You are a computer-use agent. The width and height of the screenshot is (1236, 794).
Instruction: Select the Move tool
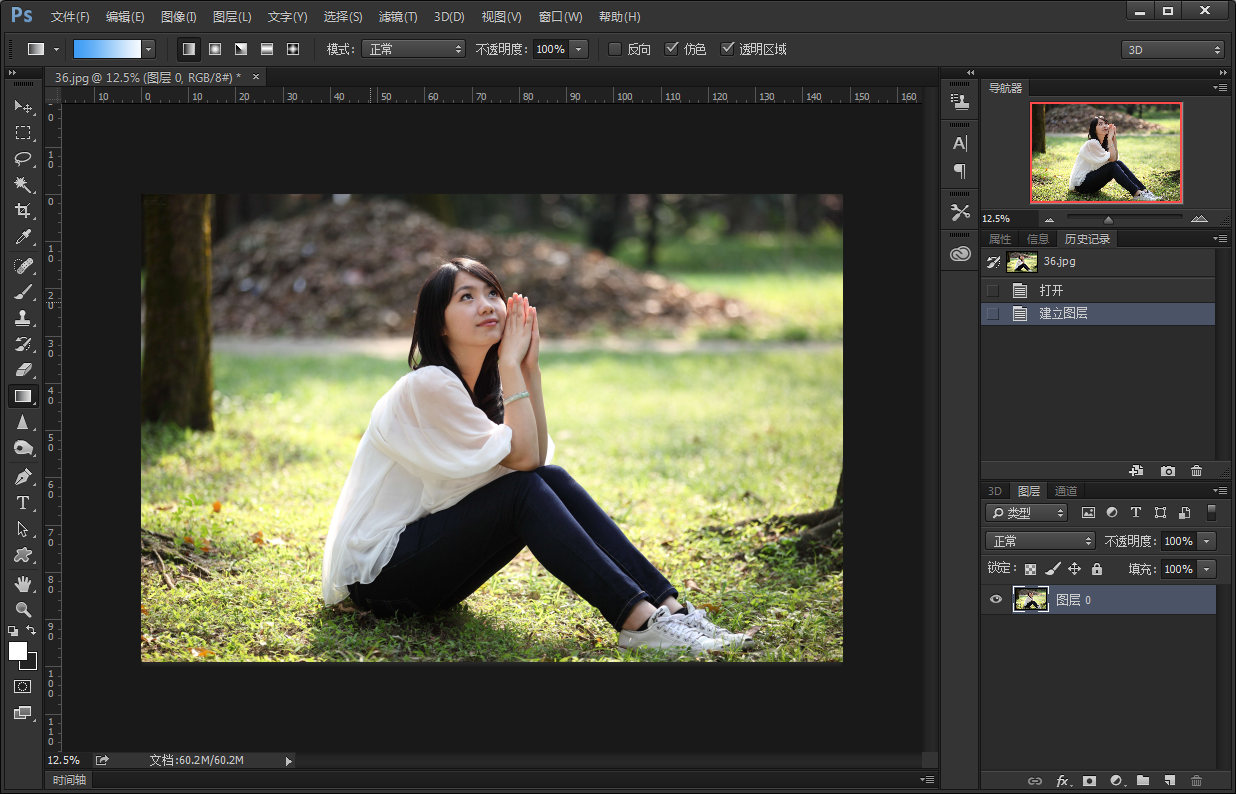pos(22,107)
